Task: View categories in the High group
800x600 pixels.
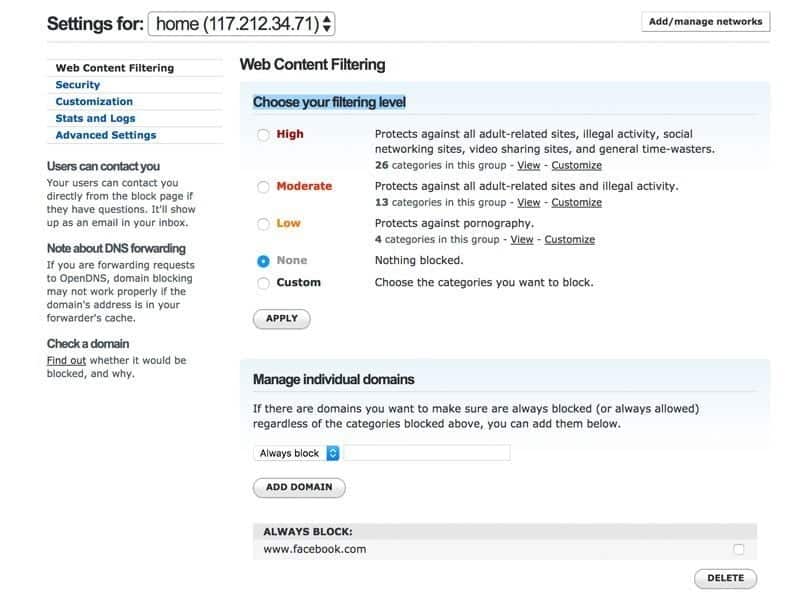Action: pyautogui.click(x=528, y=165)
